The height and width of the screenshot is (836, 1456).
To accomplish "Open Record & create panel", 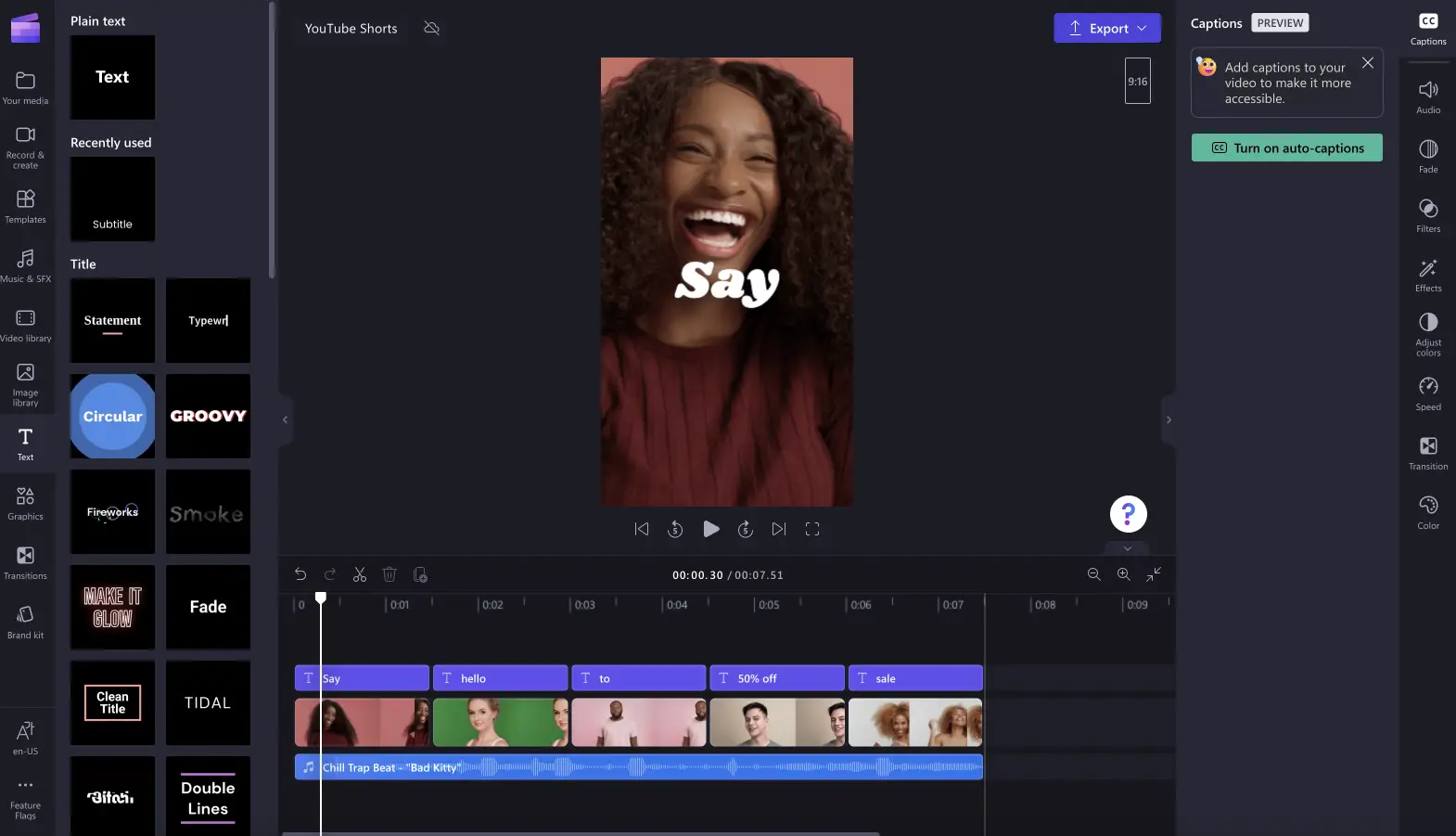I will (25, 148).
